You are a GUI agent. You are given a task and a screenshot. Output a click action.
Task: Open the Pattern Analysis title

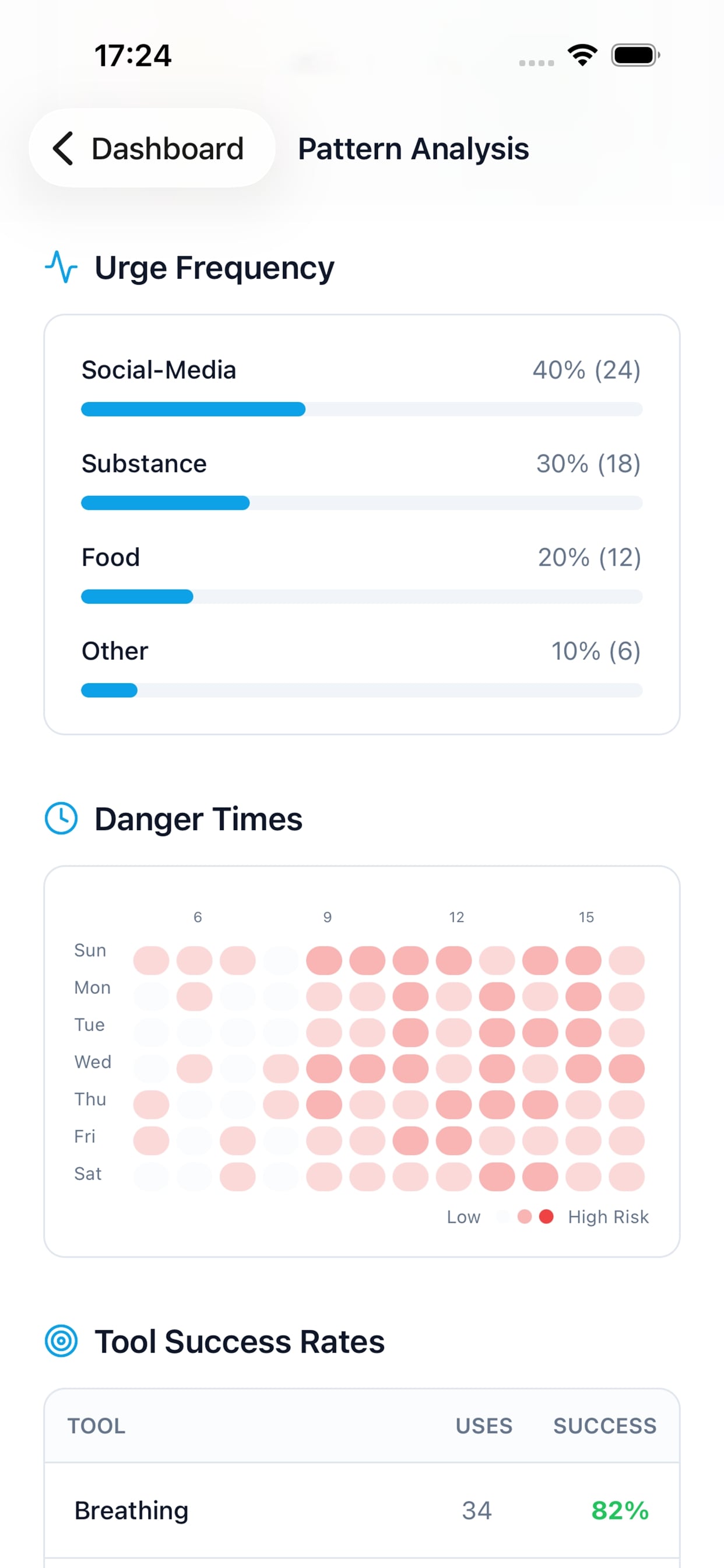point(413,148)
